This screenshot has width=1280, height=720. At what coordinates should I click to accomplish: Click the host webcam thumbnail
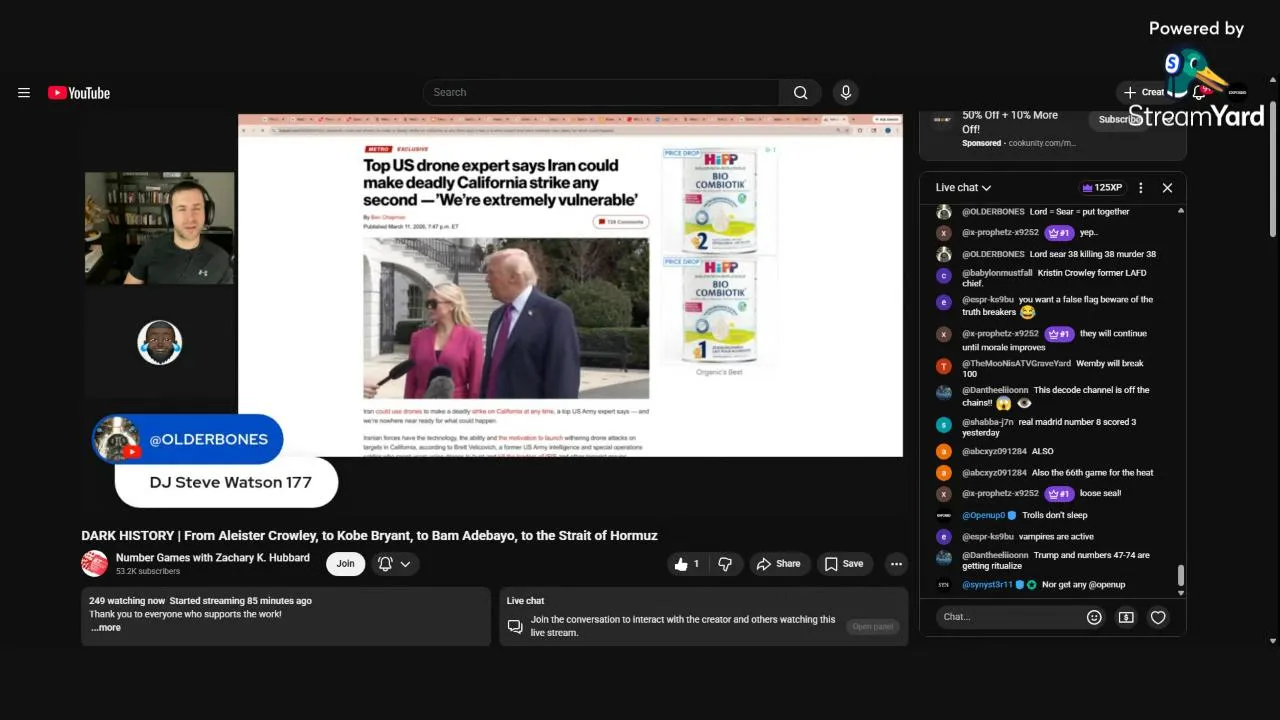[160, 228]
